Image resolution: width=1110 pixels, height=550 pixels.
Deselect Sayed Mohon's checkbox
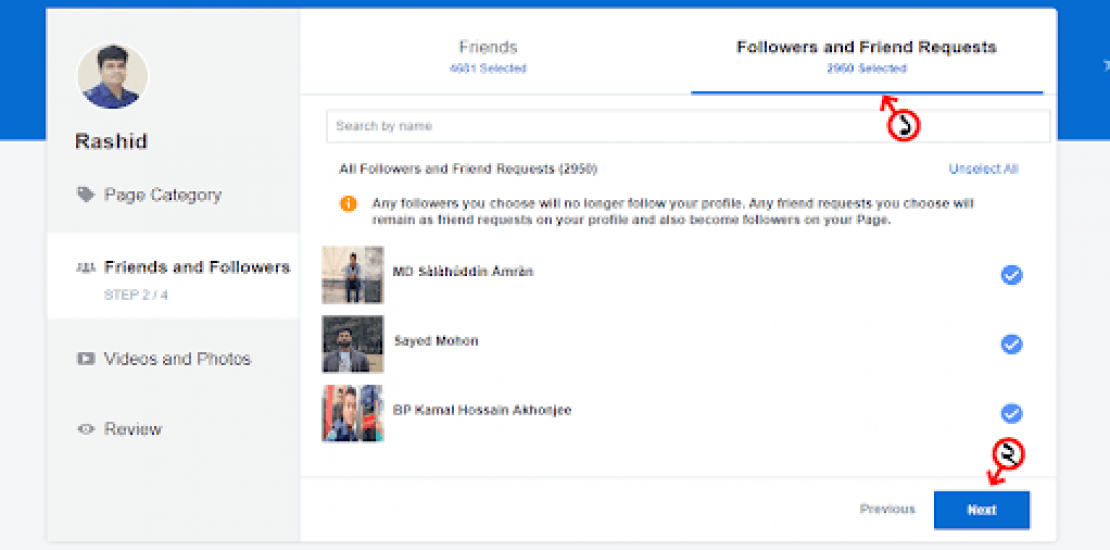(x=1011, y=344)
